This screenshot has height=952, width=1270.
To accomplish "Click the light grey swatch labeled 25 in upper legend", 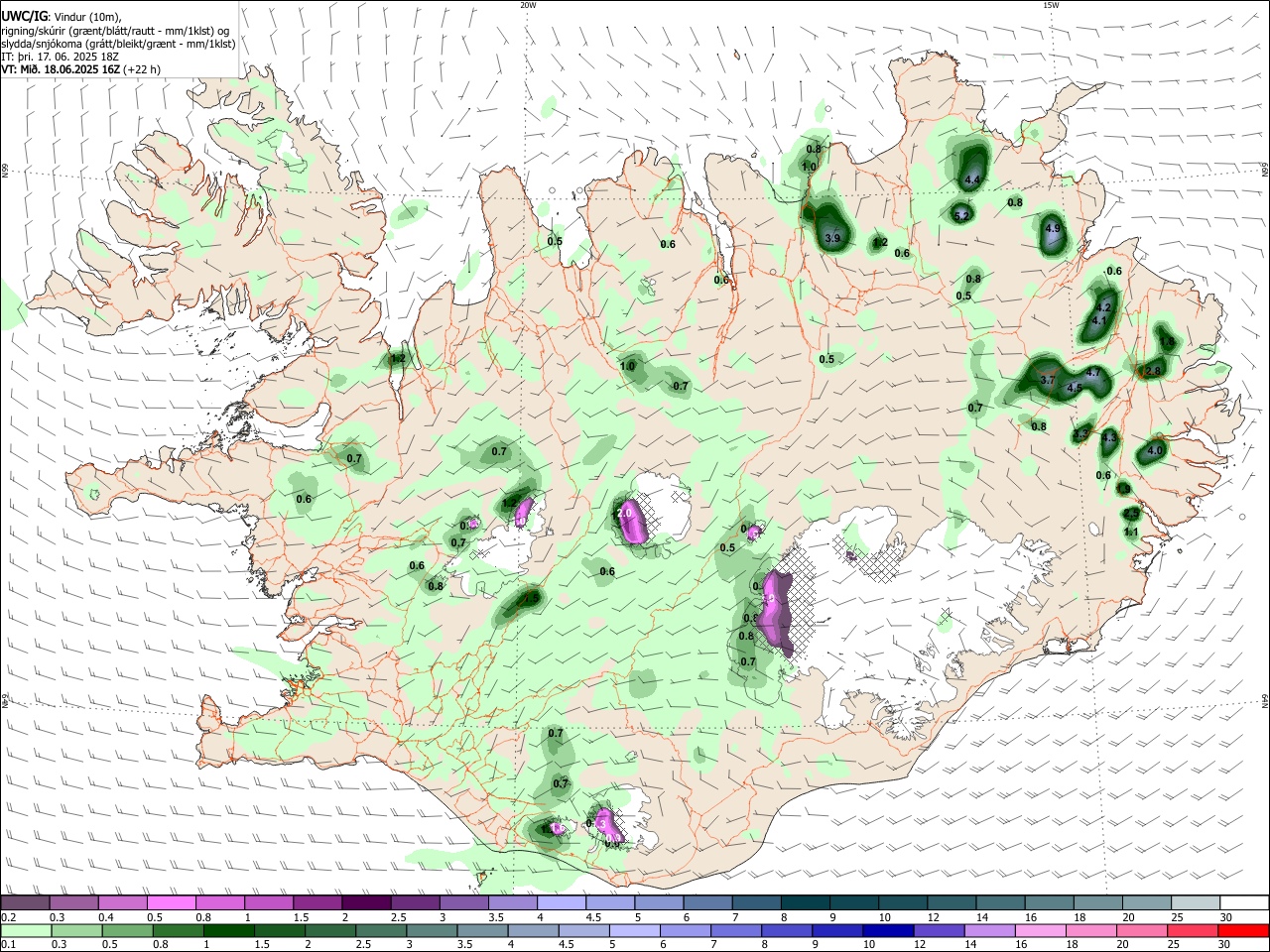I will (x=1195, y=903).
